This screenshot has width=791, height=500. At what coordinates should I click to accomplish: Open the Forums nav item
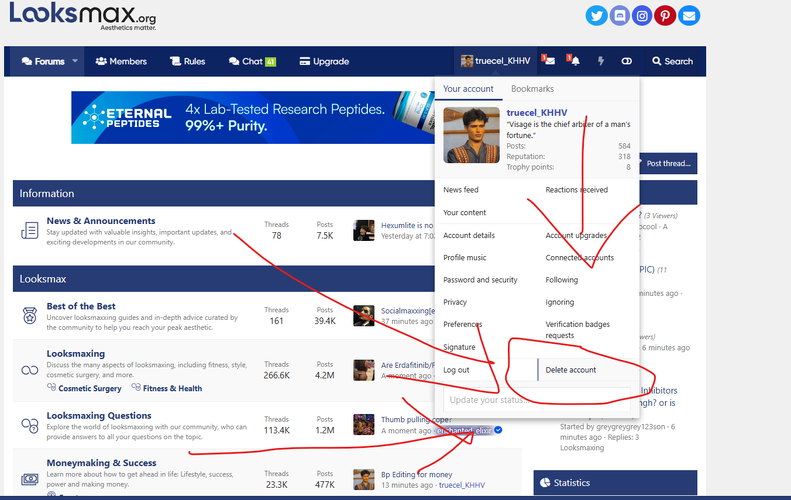[x=43, y=61]
